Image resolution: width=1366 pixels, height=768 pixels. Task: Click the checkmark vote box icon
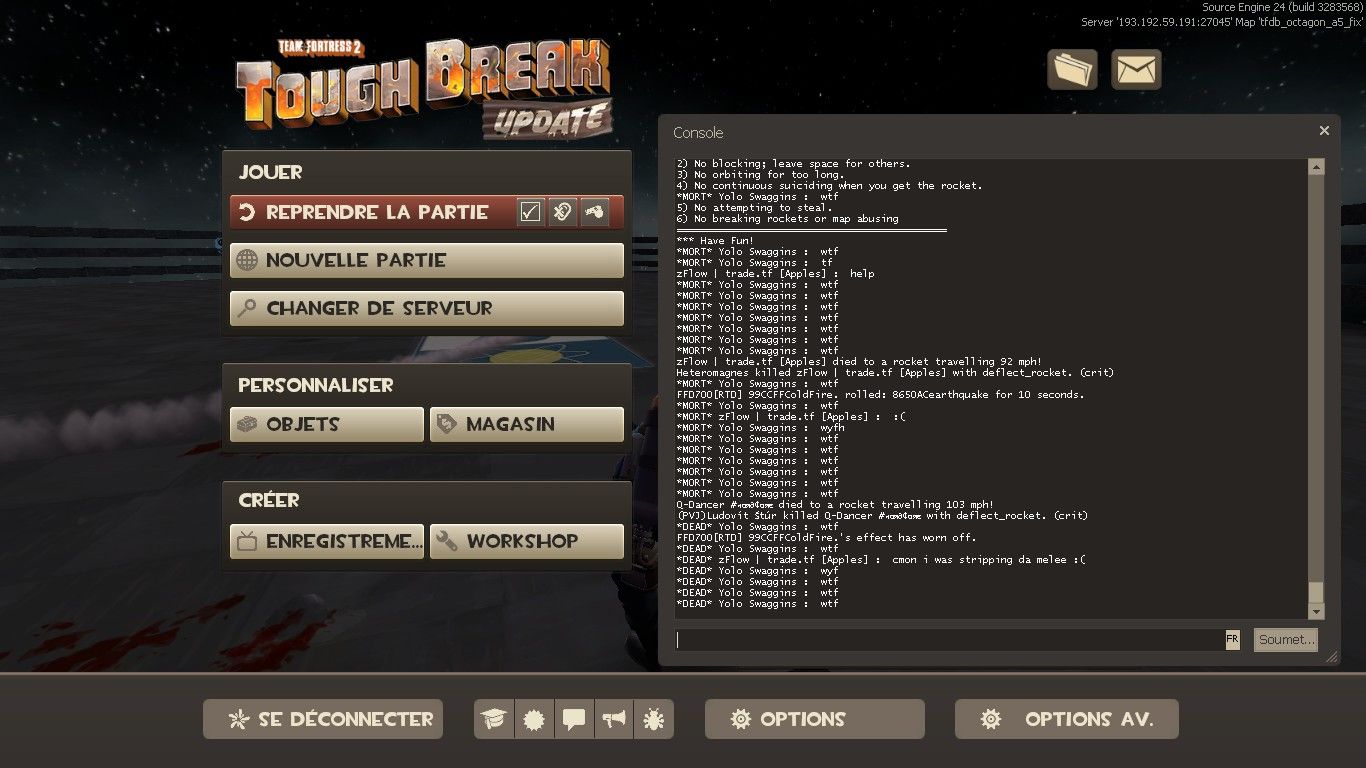[531, 212]
